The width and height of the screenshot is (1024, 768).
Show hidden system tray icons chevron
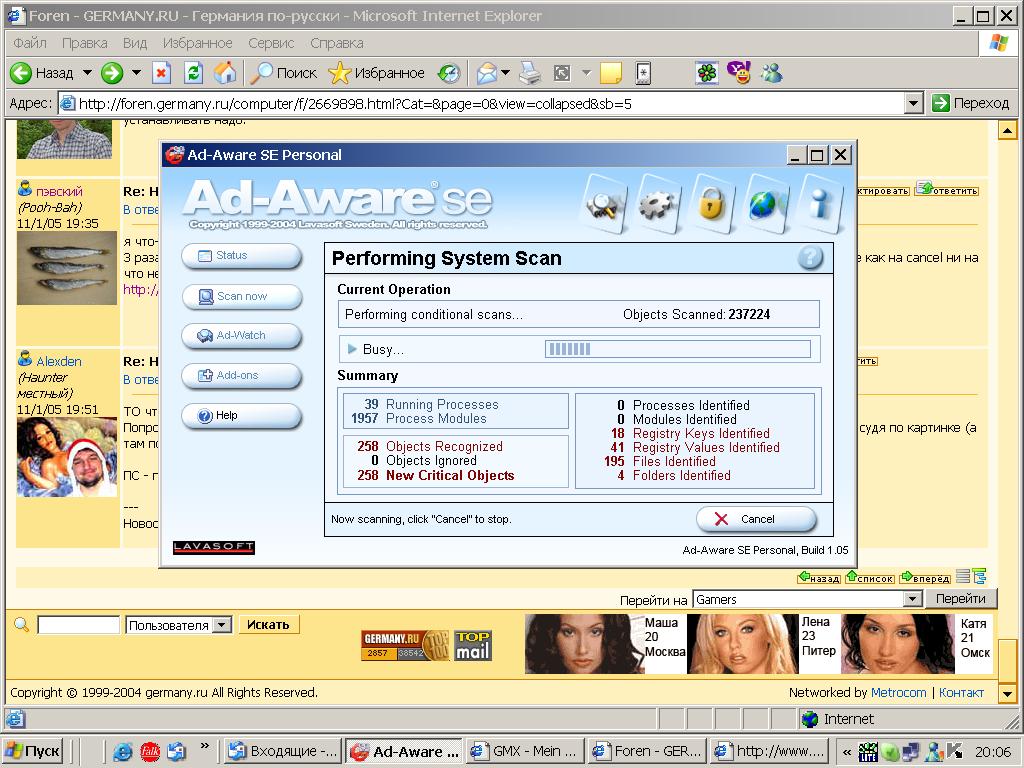click(x=847, y=751)
